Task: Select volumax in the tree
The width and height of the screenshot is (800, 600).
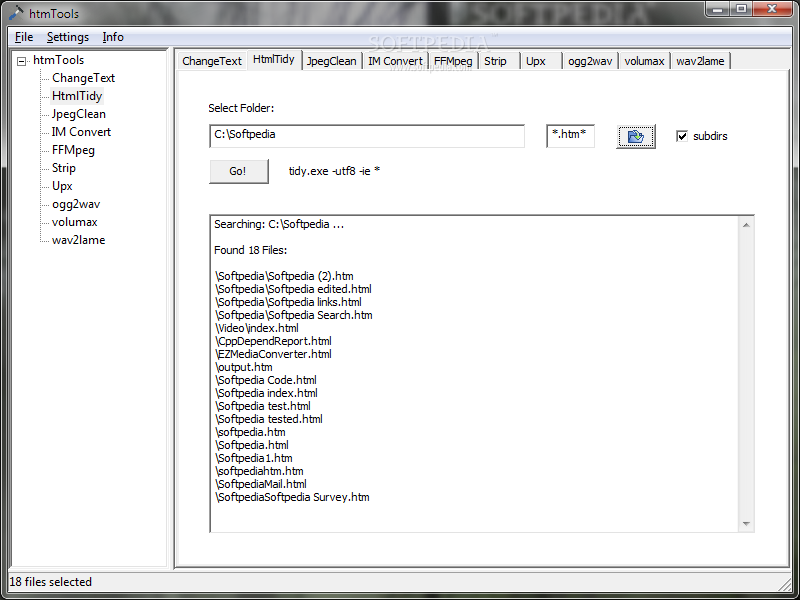Action: point(74,222)
